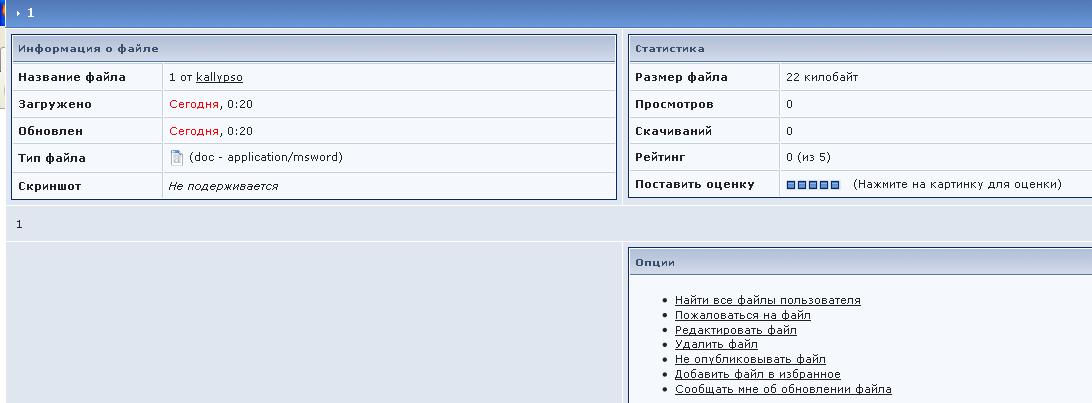Give the file a three-star rating
This screenshot has height=403, width=1092.
[813, 185]
